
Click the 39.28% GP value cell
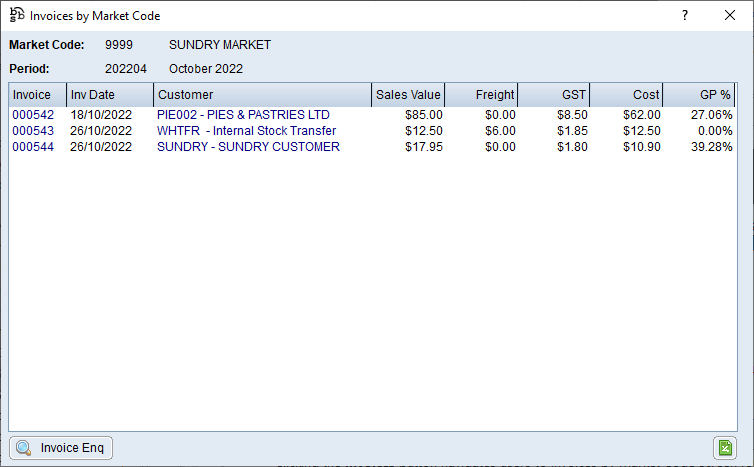(711, 147)
